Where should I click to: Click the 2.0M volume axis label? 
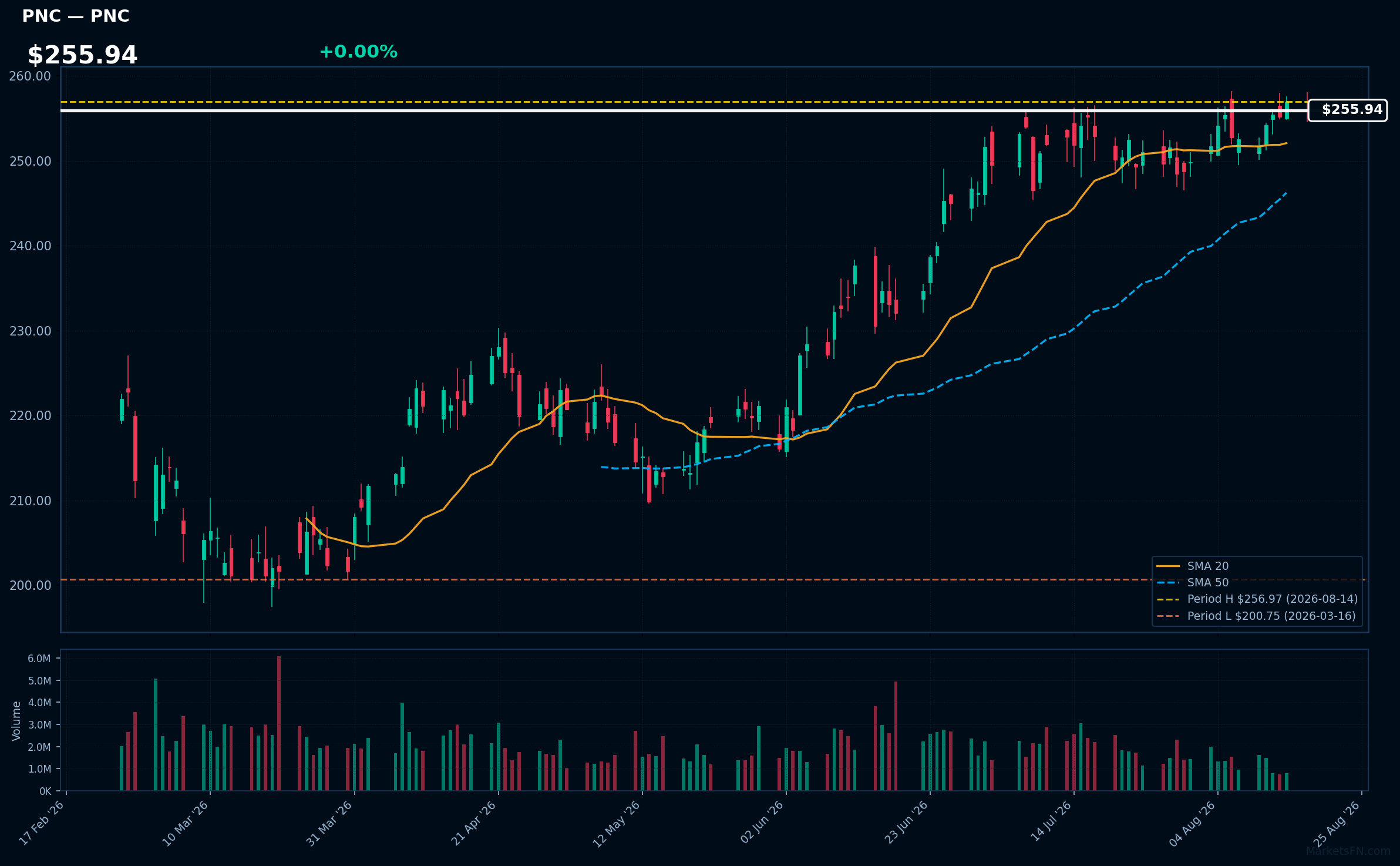(x=39, y=747)
